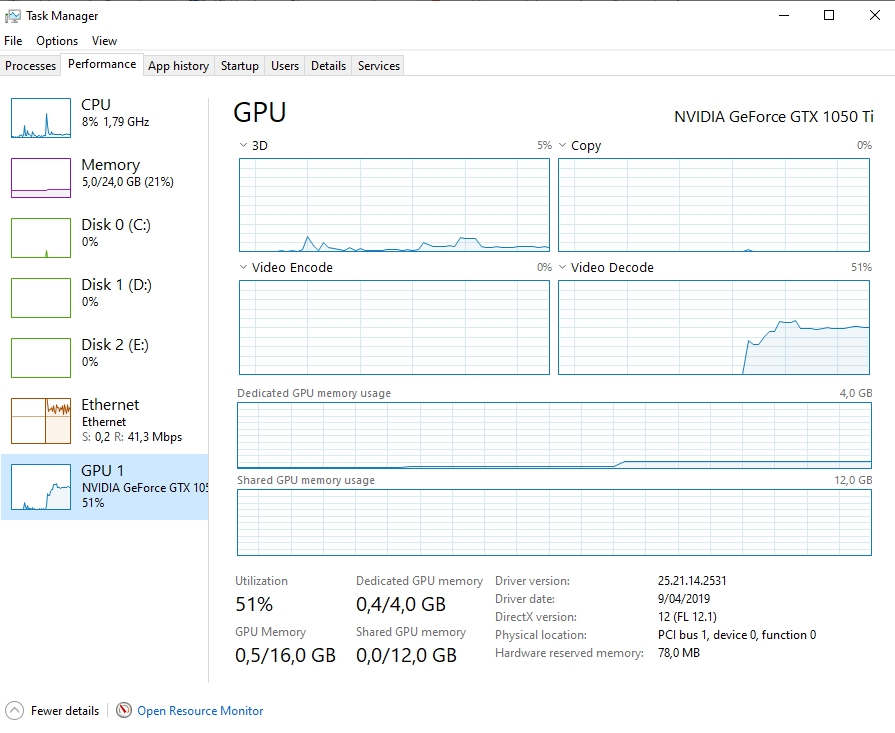Select the Ethernet throughput graph icon
The width and height of the screenshot is (895, 733).
coord(41,420)
